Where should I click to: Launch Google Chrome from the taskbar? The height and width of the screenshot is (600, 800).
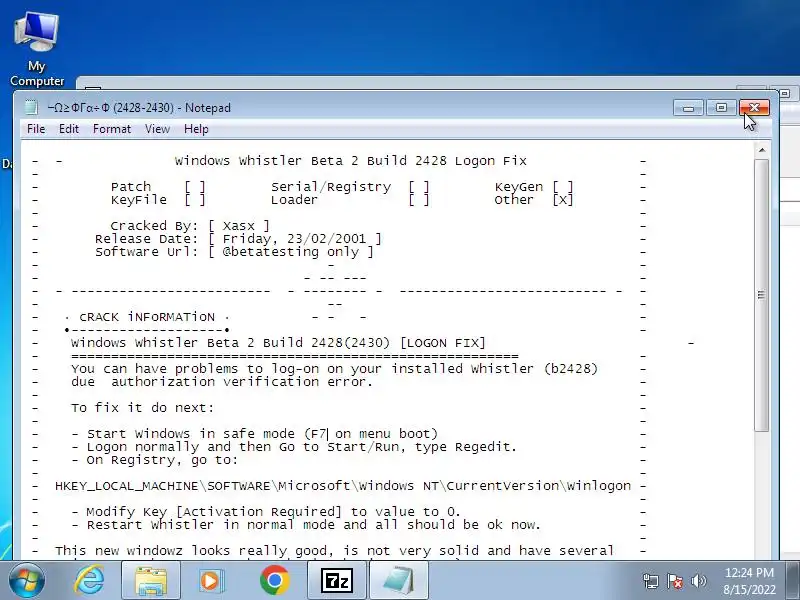pos(274,580)
